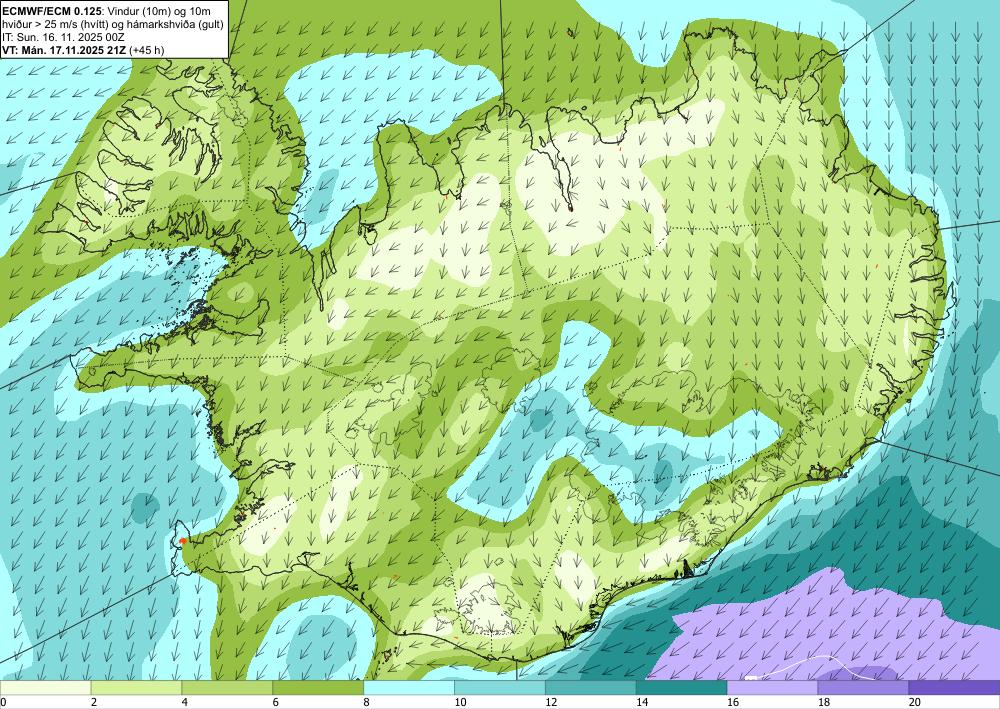This screenshot has height=709, width=1000.
Task: Click the 18–20 m/s purple legend swatch
Action: point(863,688)
